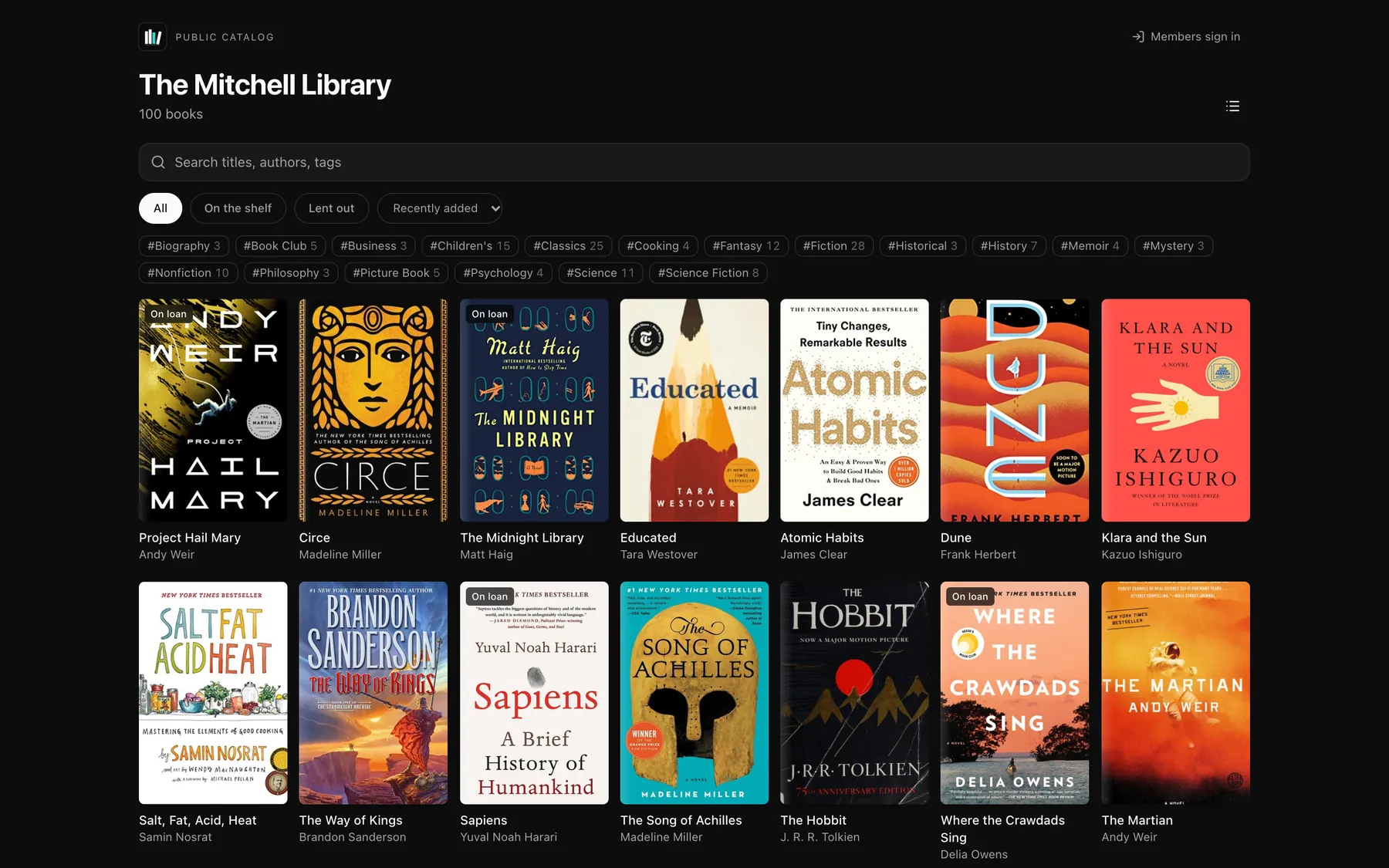Click author name Tara Westover
The height and width of the screenshot is (868, 1389).
(x=659, y=555)
